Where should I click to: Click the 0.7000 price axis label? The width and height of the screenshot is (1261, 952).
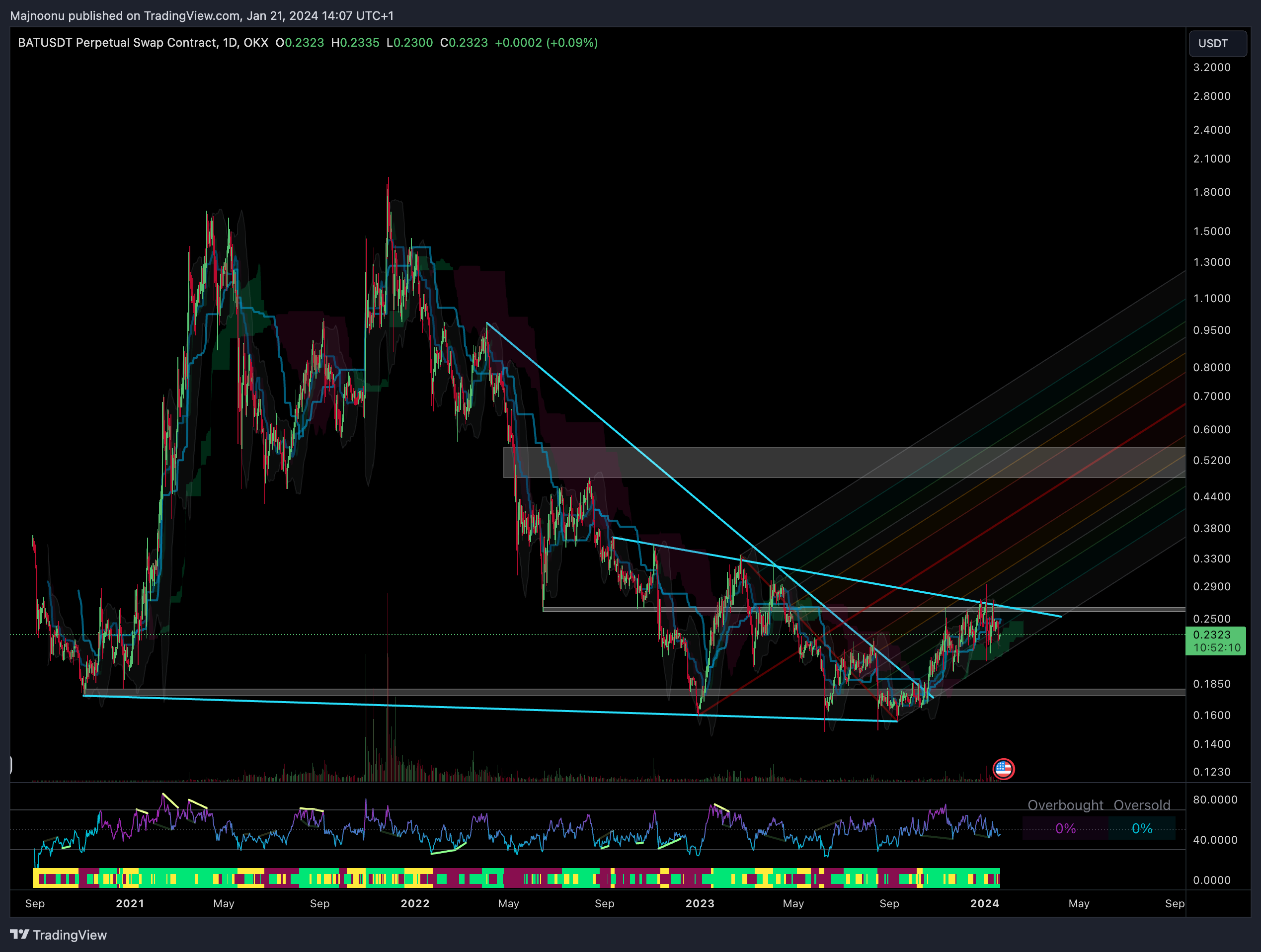1212,396
